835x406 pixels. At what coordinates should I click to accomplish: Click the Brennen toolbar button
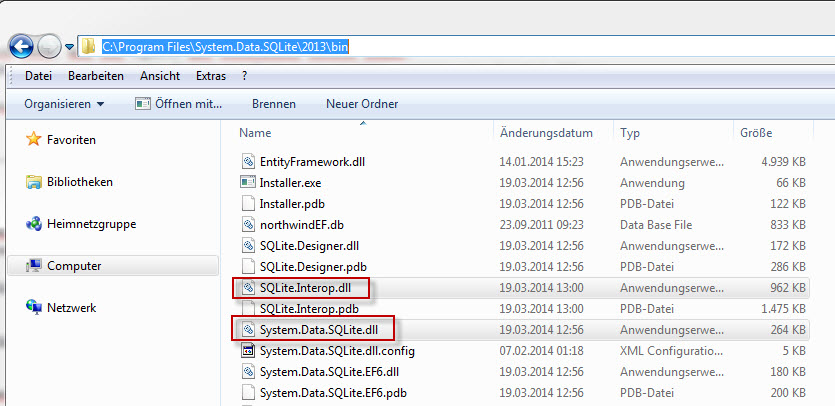[274, 104]
